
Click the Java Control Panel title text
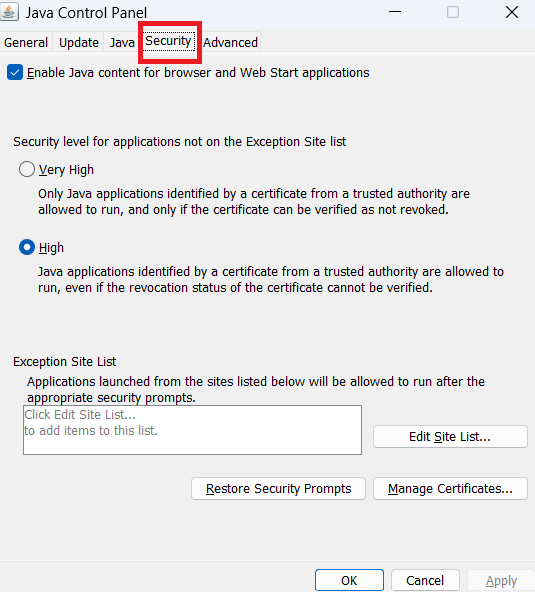[86, 13]
